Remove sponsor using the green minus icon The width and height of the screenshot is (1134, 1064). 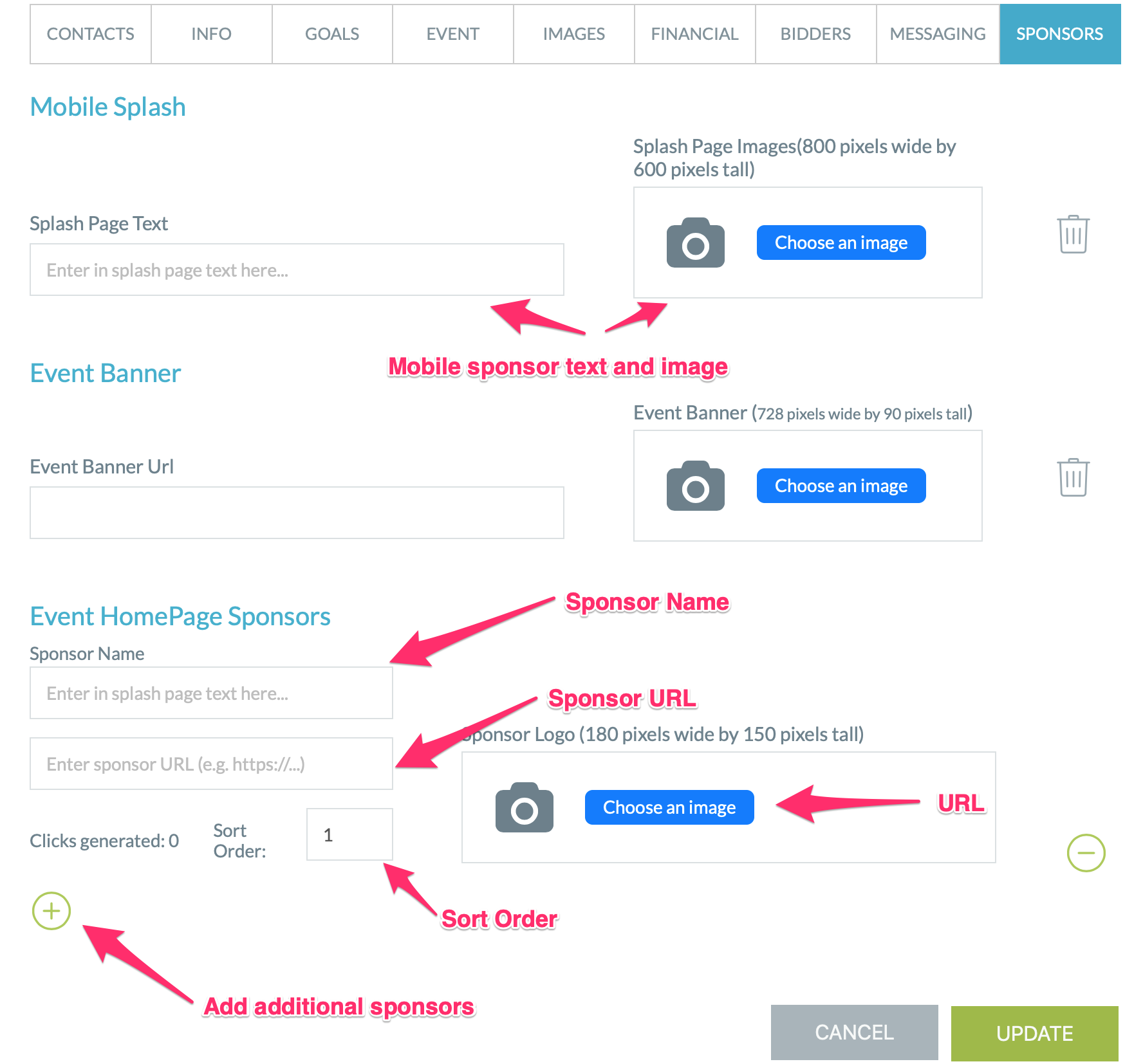[1086, 853]
